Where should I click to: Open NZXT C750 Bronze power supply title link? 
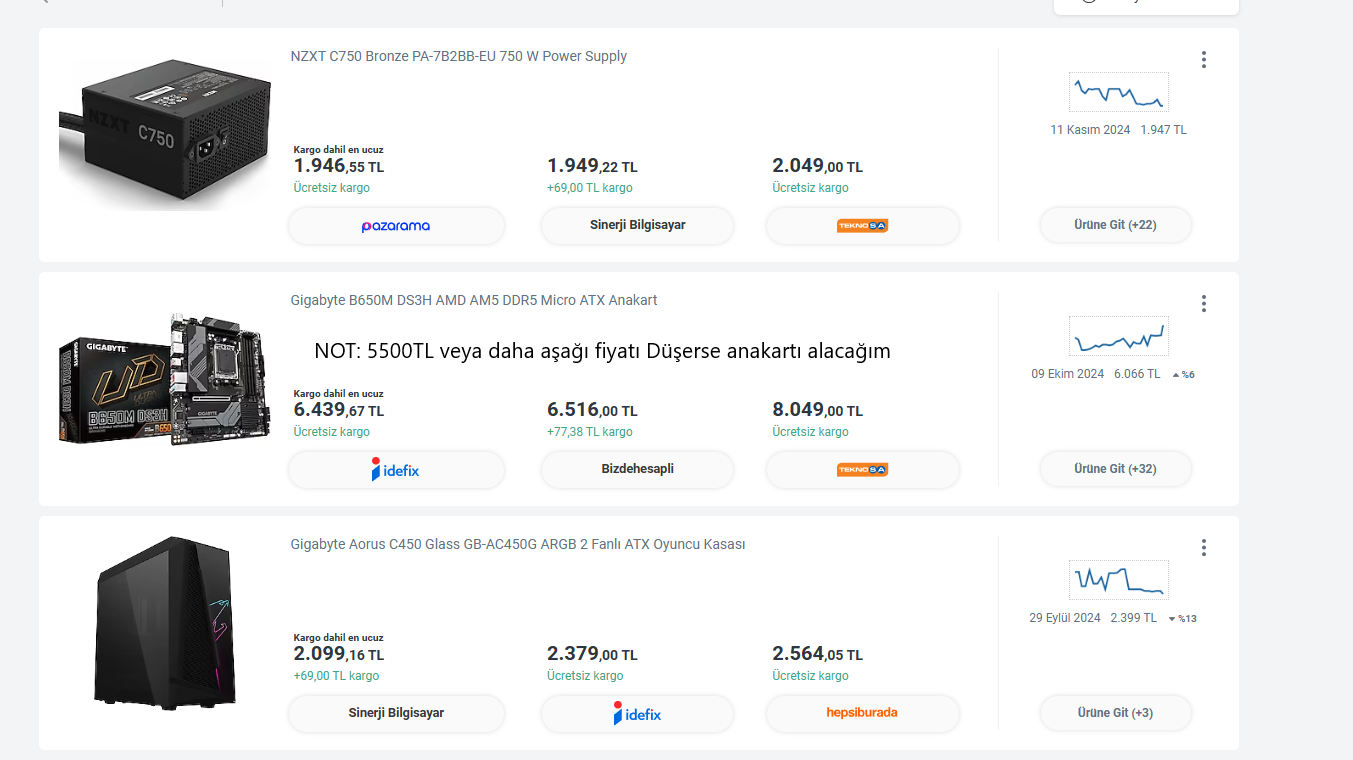459,56
